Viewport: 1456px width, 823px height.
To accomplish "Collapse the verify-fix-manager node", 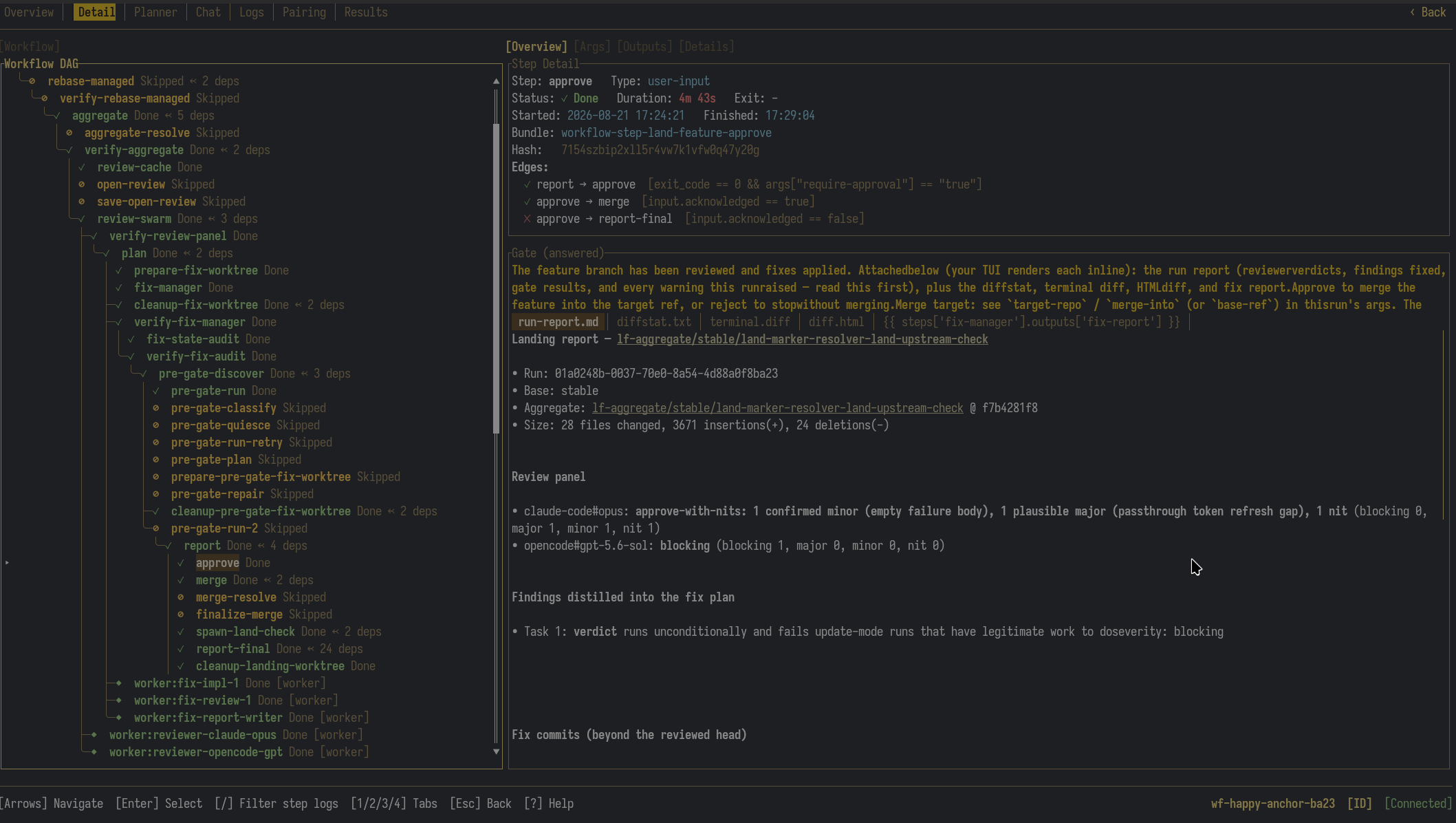I will point(119,322).
